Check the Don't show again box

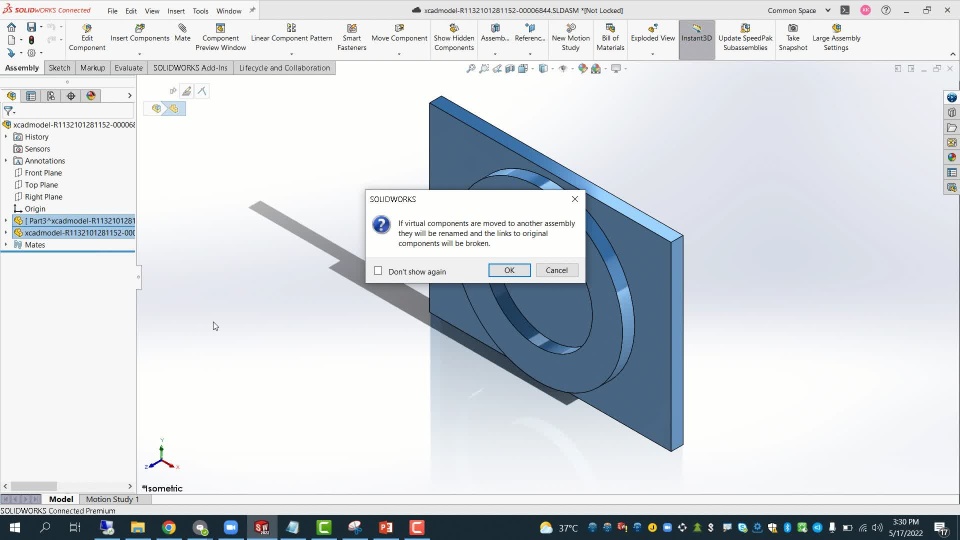pos(378,271)
